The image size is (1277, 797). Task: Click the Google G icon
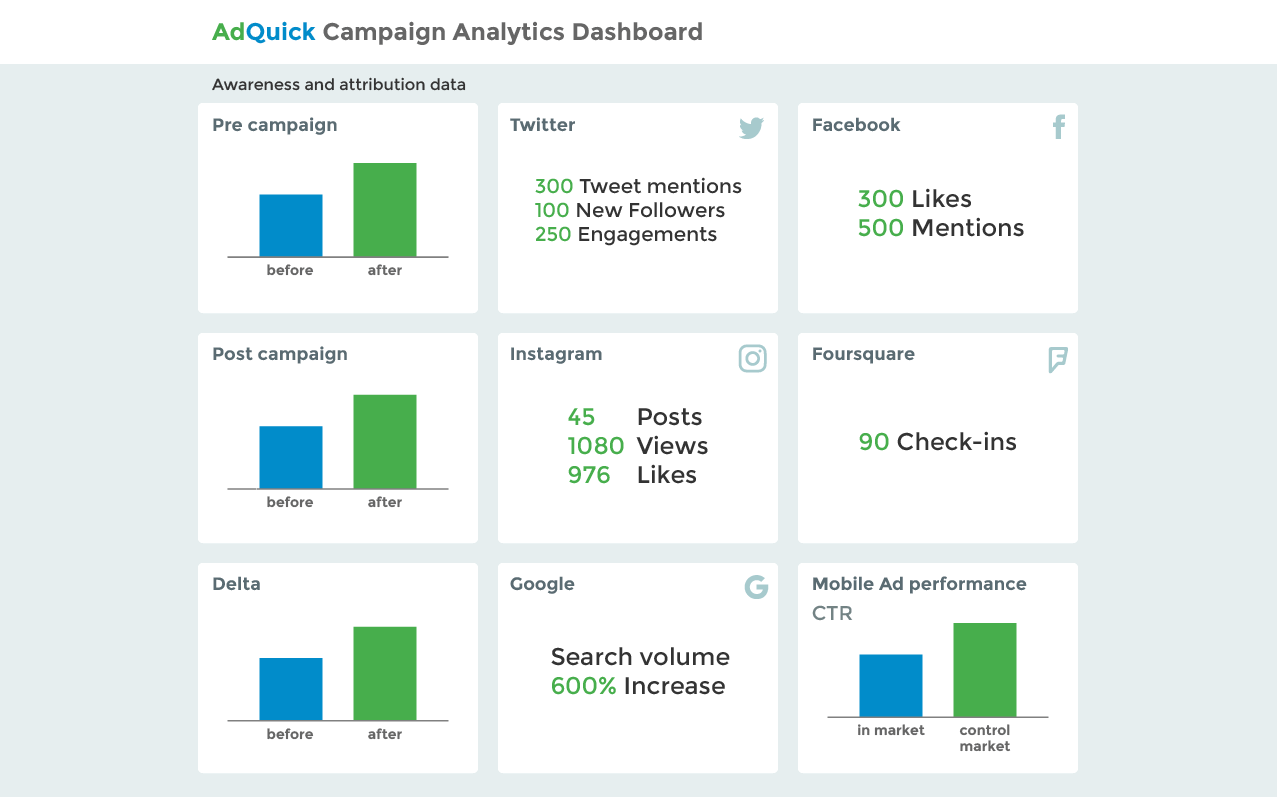(756, 587)
